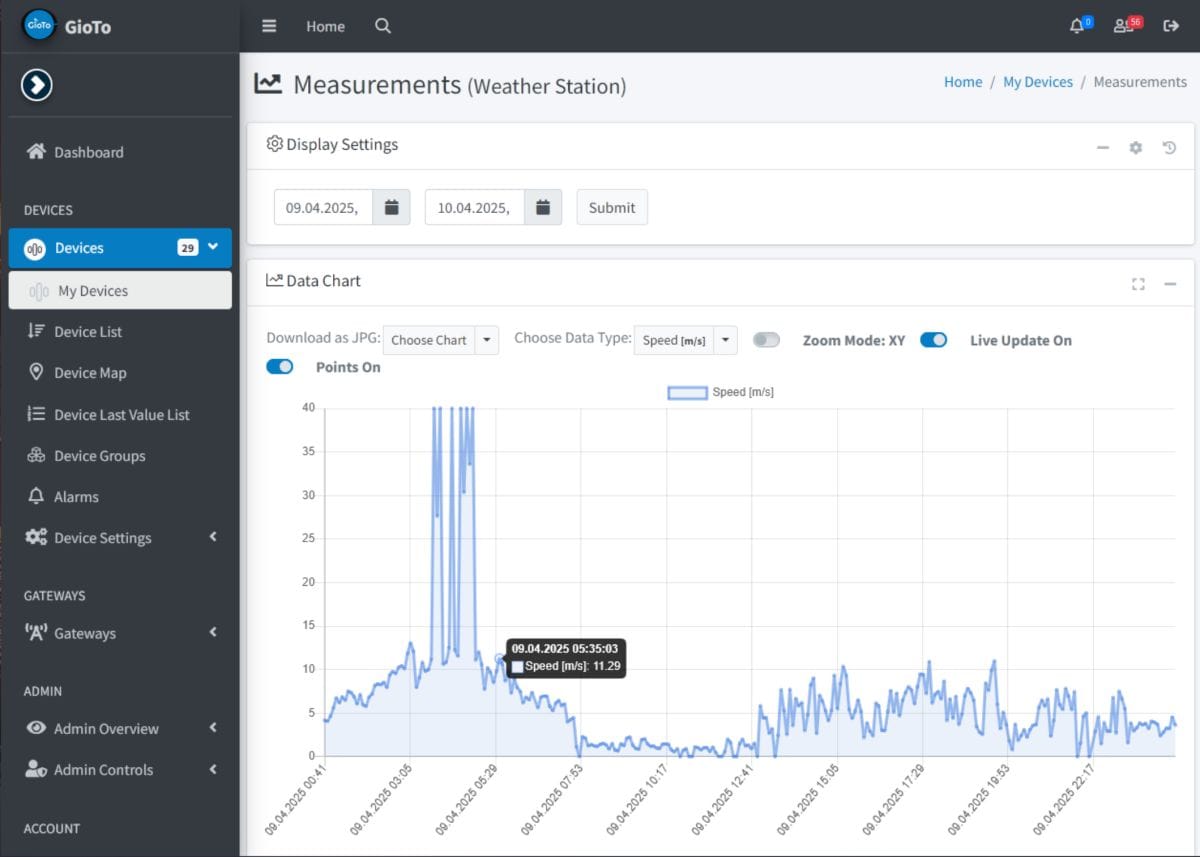
Task: Click the logout icon in top bar
Action: click(1171, 26)
